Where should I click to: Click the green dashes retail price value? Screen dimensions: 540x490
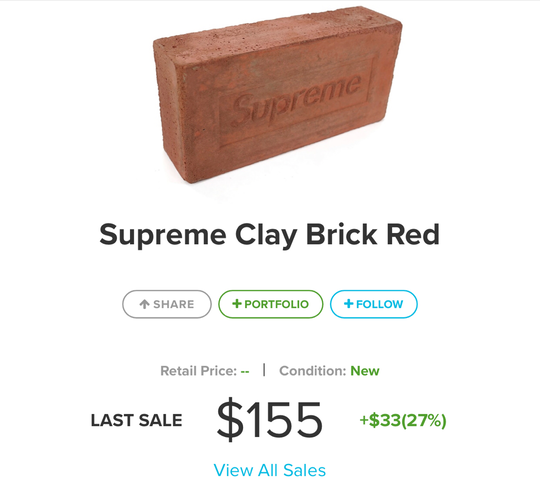245,371
